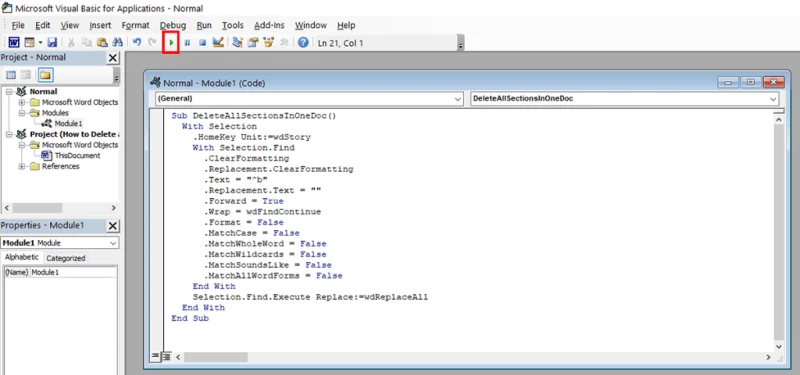
Task: Open the View menu
Action: tap(70, 25)
